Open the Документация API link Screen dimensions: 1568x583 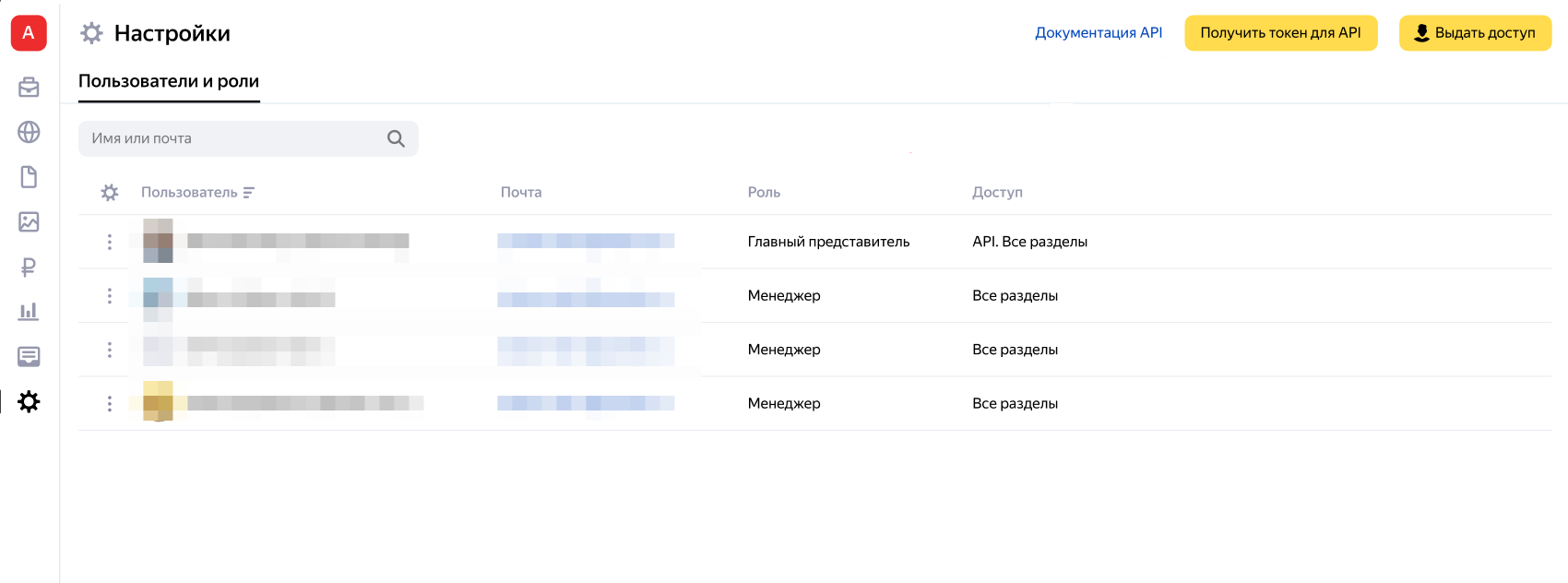coord(1099,33)
